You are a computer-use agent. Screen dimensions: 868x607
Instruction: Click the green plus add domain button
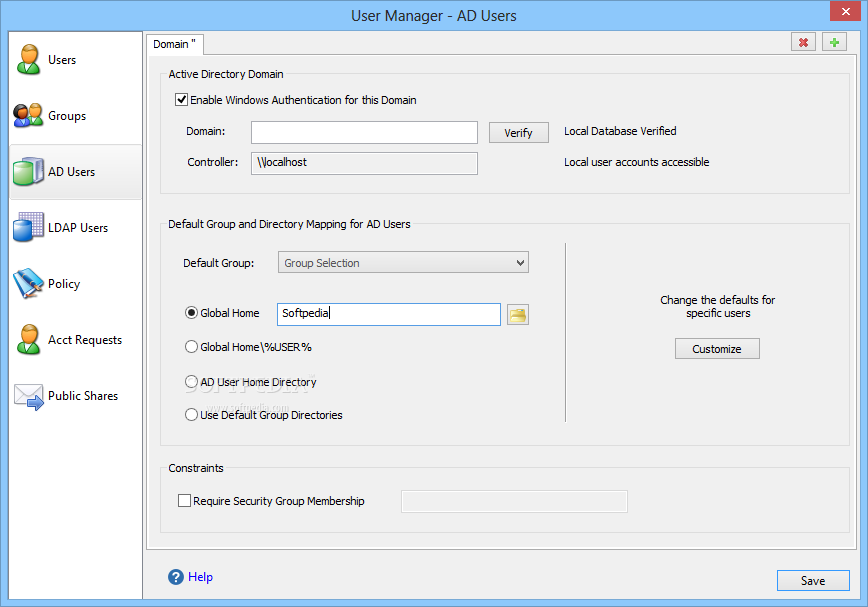click(834, 42)
